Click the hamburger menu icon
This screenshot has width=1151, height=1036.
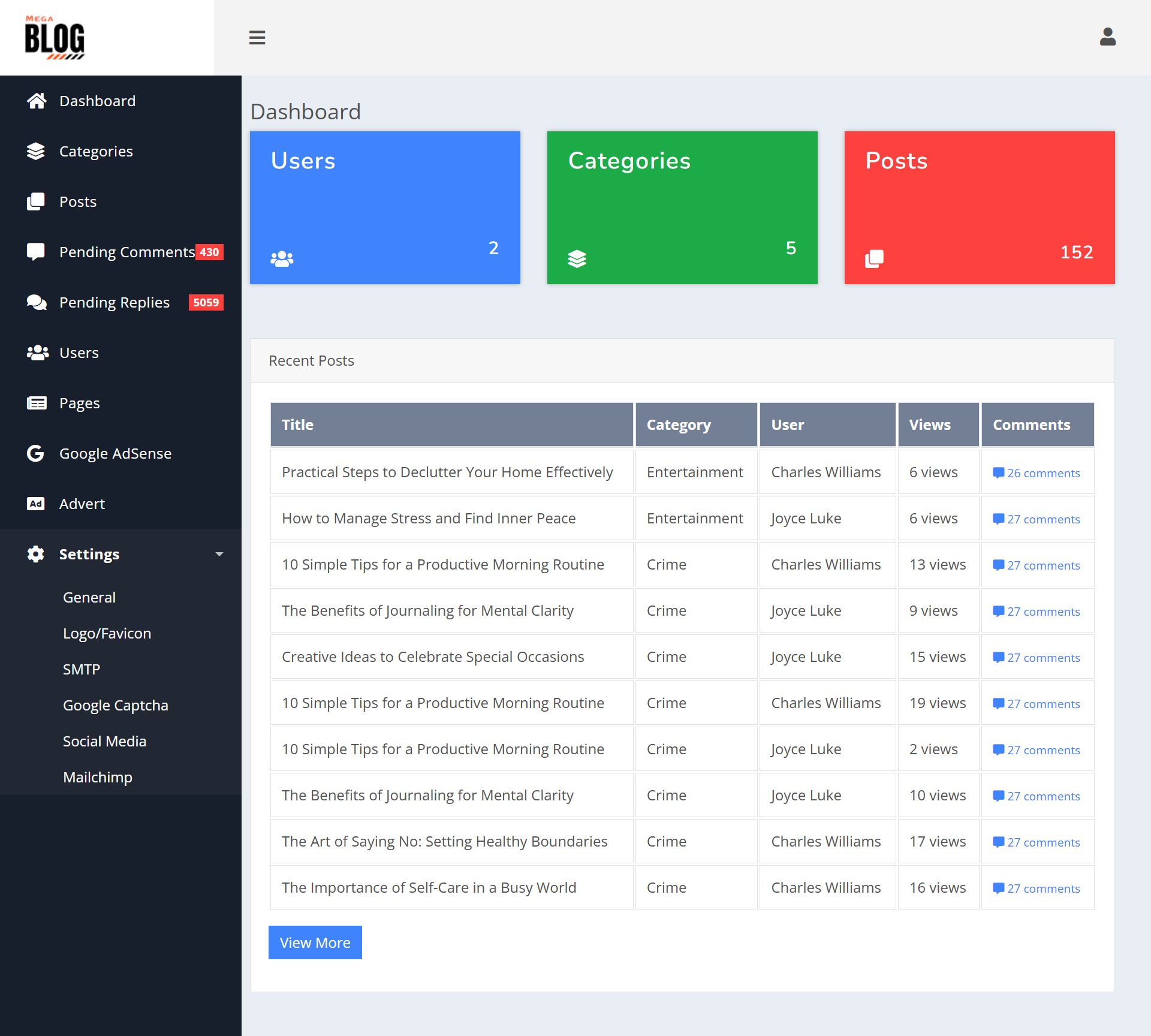(x=257, y=38)
